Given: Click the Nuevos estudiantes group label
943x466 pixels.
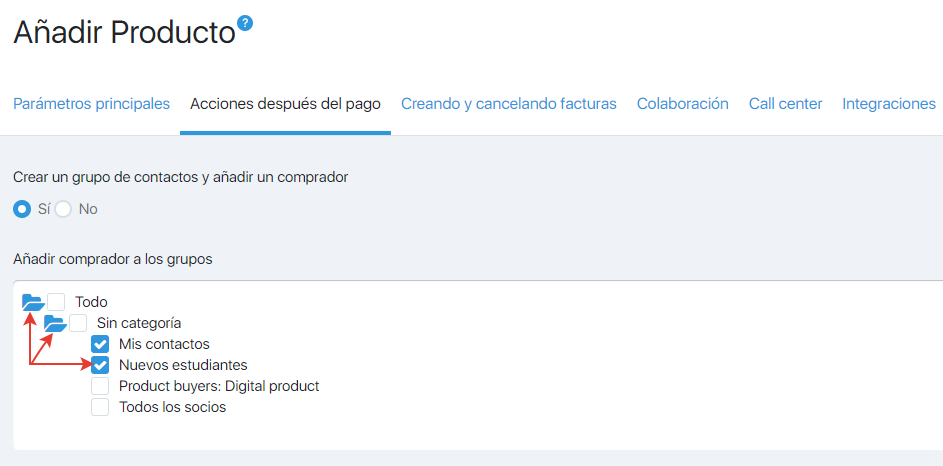Looking at the screenshot, I should tap(183, 365).
